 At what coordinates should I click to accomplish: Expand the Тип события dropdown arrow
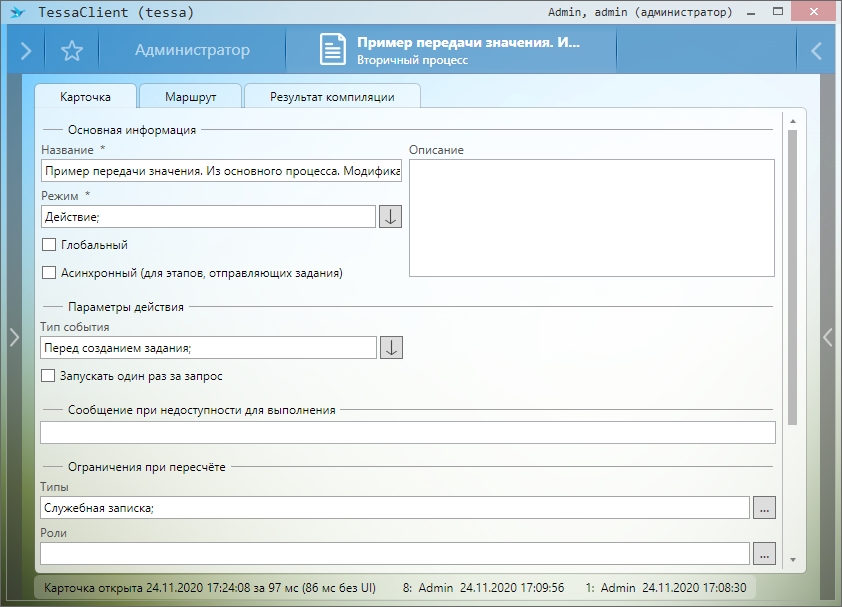tap(392, 347)
